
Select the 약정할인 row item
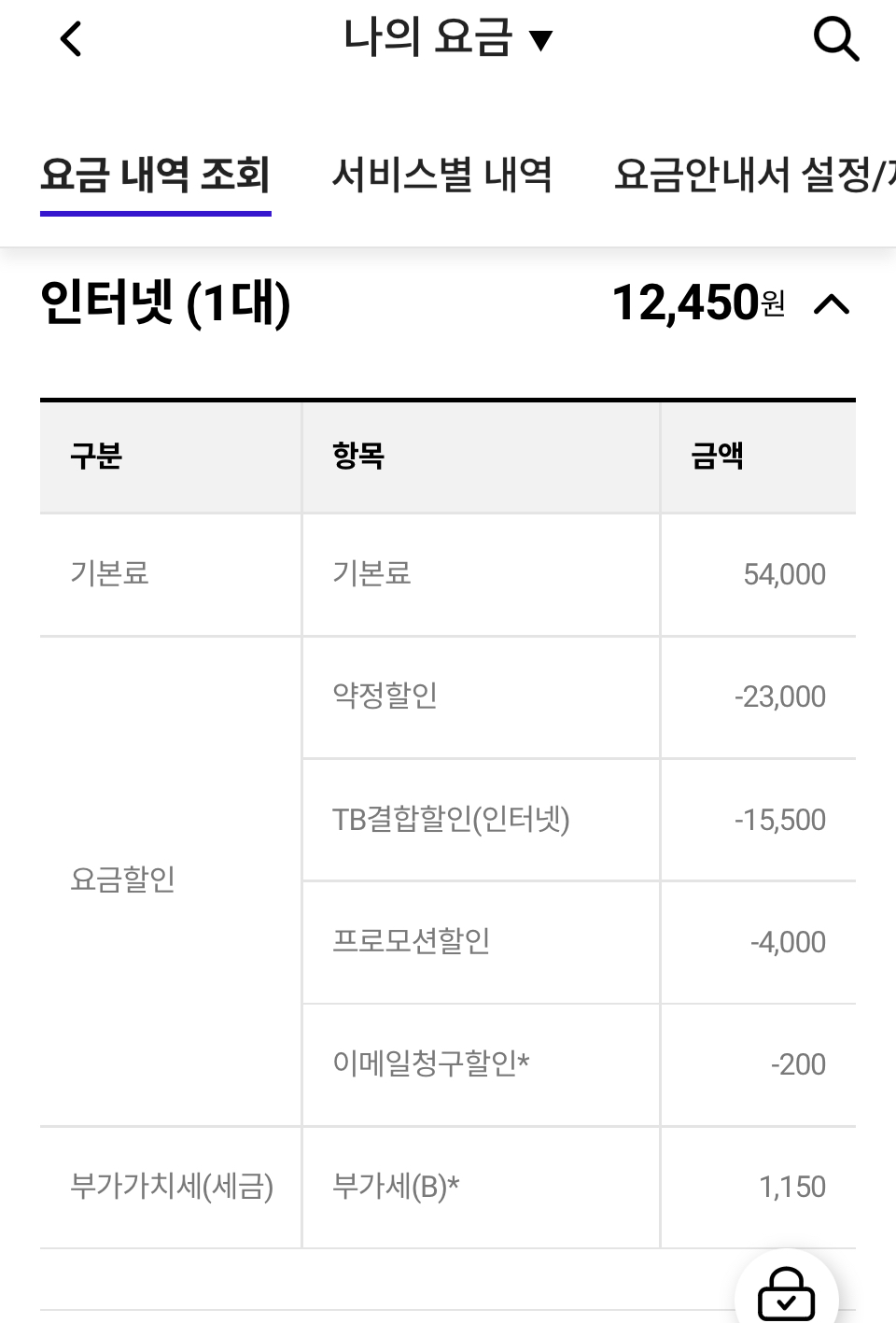[385, 697]
